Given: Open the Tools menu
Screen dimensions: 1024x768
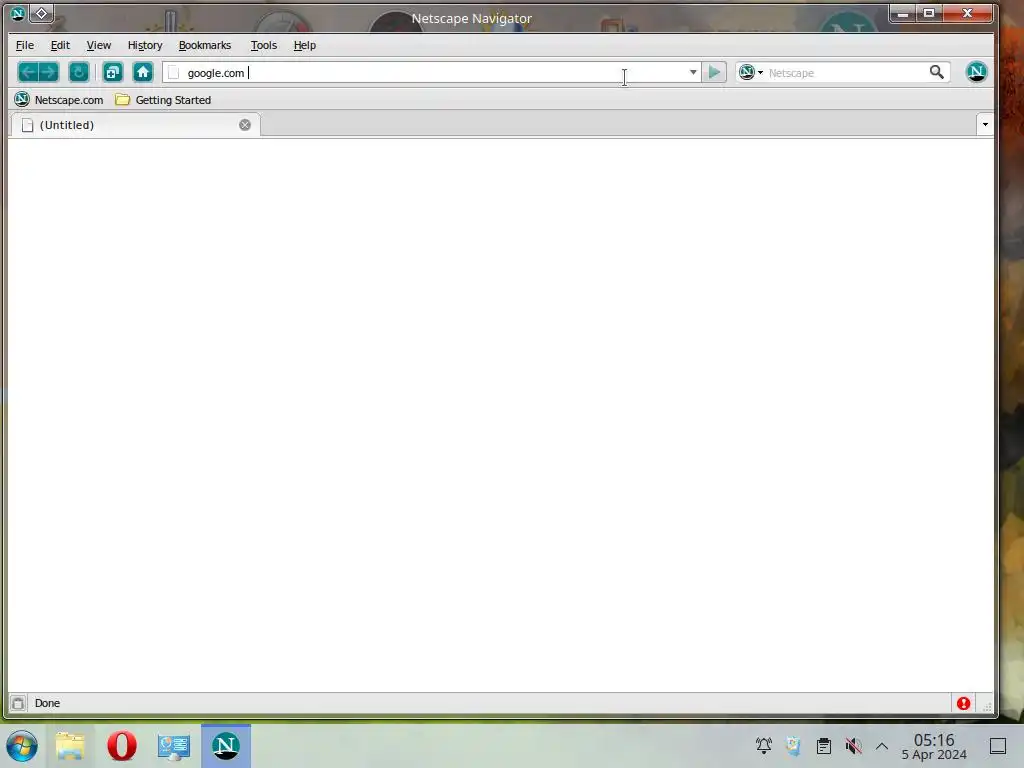Looking at the screenshot, I should tap(264, 45).
